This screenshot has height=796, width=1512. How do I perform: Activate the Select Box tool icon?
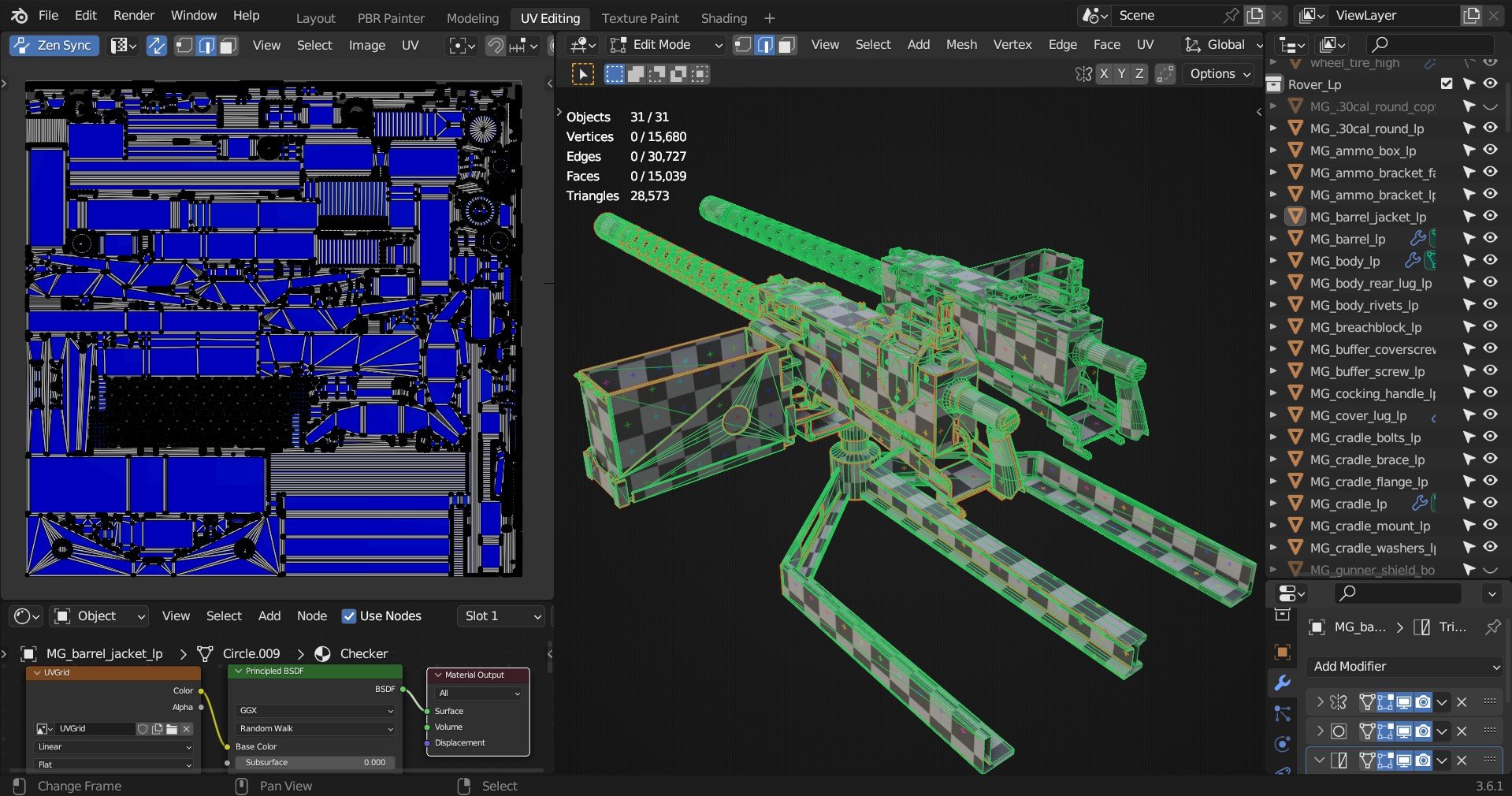pos(582,74)
